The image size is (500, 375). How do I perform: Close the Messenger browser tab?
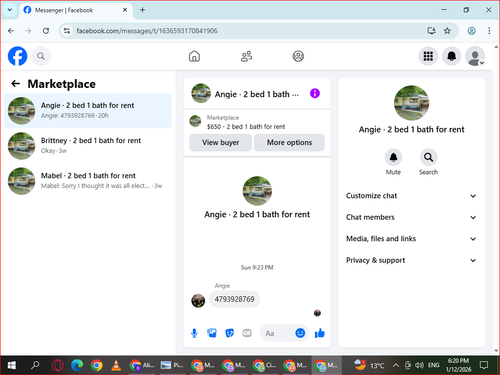[125, 10]
